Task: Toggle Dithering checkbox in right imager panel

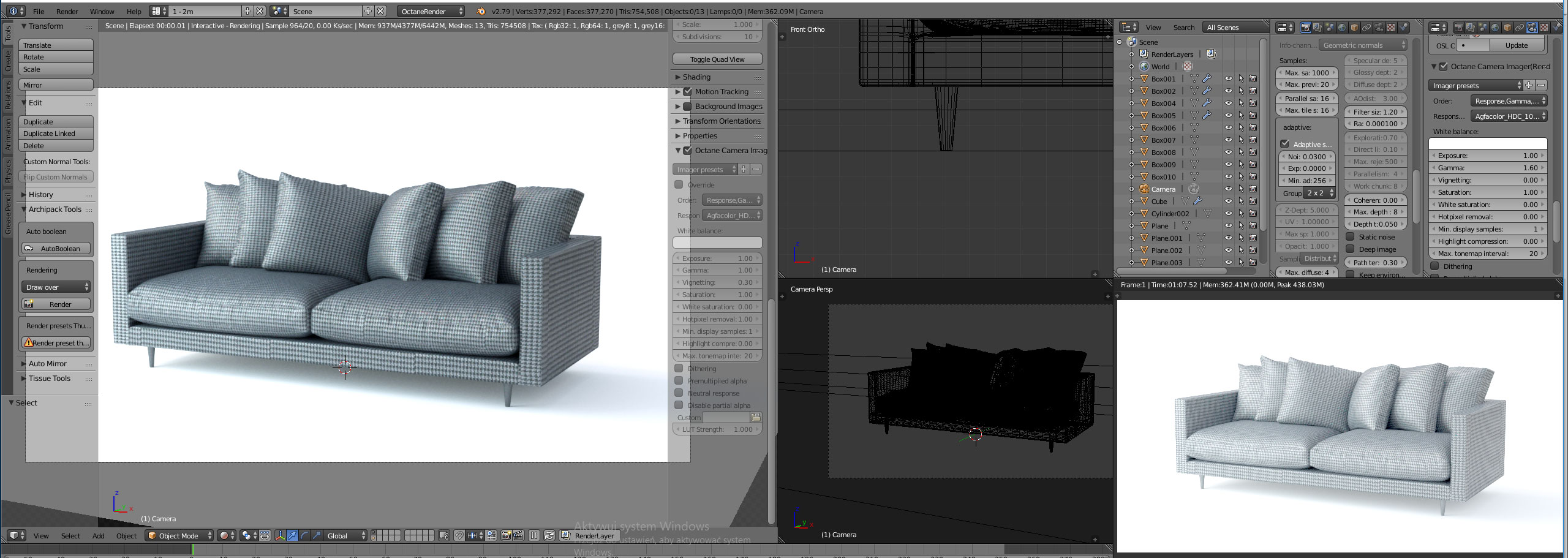Action: (1434, 266)
